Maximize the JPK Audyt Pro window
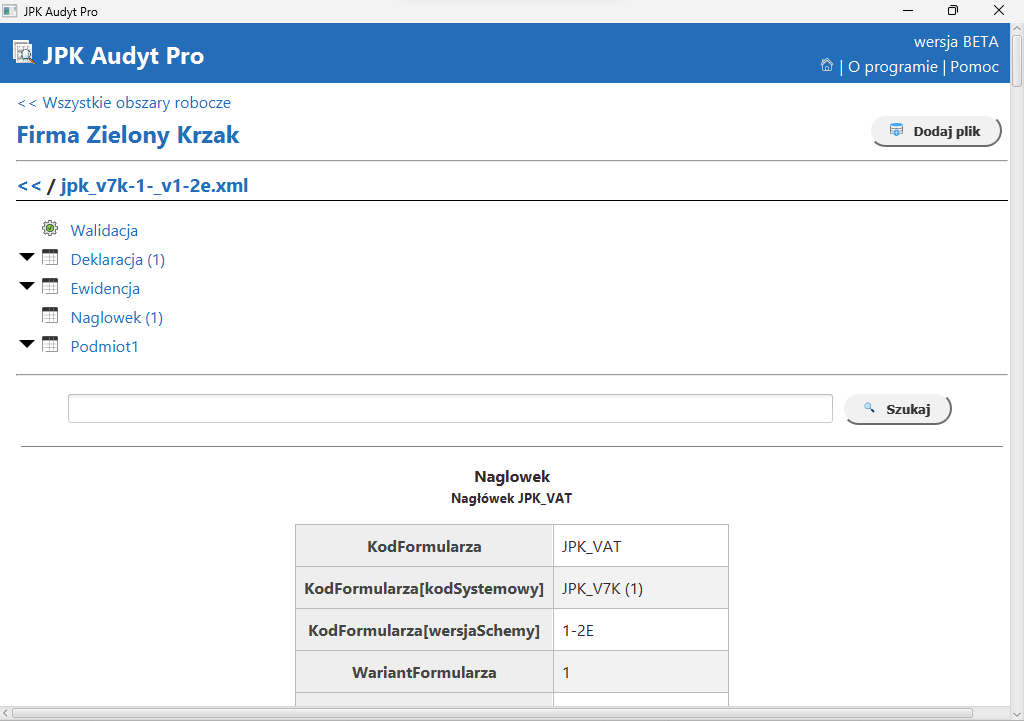The height and width of the screenshot is (721, 1024). (953, 10)
